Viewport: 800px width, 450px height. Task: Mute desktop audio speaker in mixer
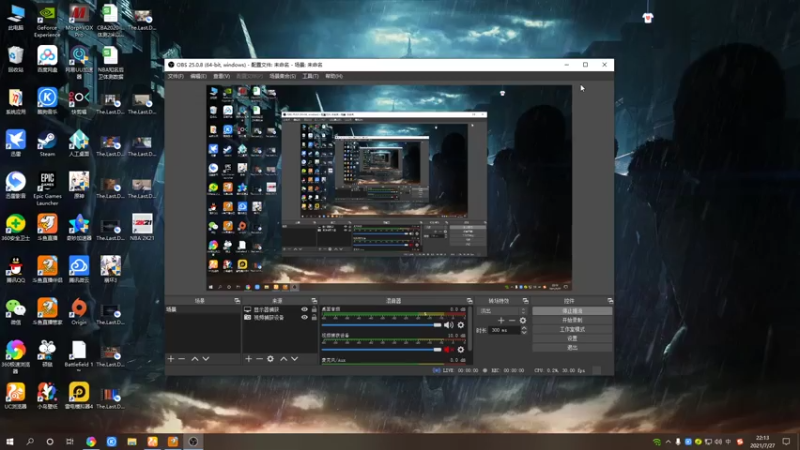click(x=448, y=325)
